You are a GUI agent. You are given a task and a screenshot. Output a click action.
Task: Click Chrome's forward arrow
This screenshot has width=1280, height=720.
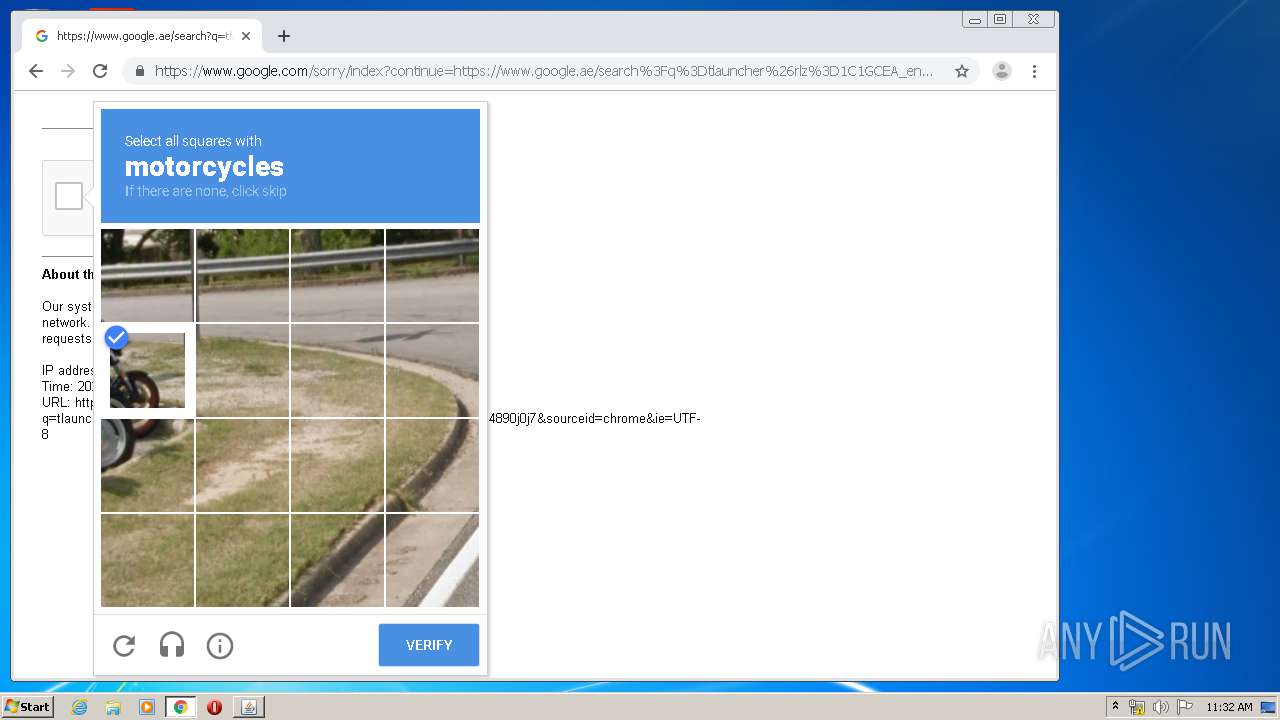click(68, 71)
